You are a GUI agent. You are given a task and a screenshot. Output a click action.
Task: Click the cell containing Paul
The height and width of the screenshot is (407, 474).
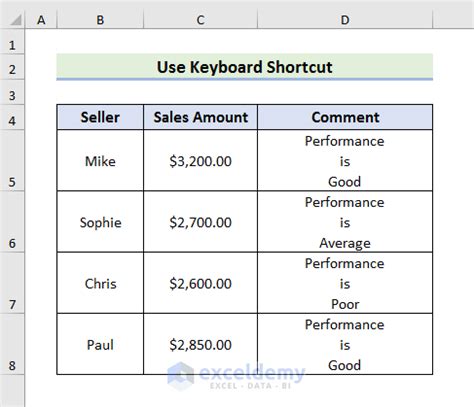point(100,344)
